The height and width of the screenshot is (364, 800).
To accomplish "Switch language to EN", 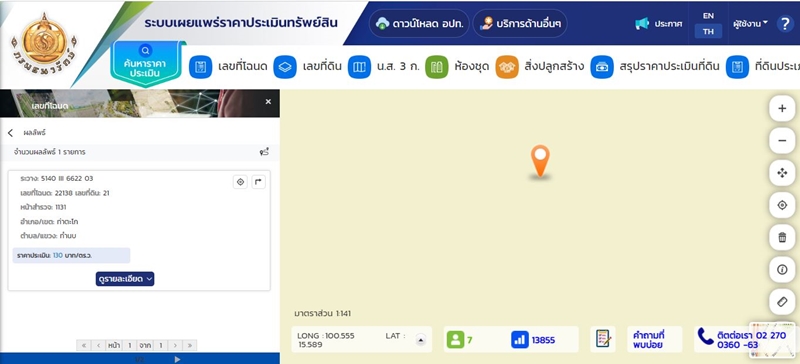I will coord(708,16).
